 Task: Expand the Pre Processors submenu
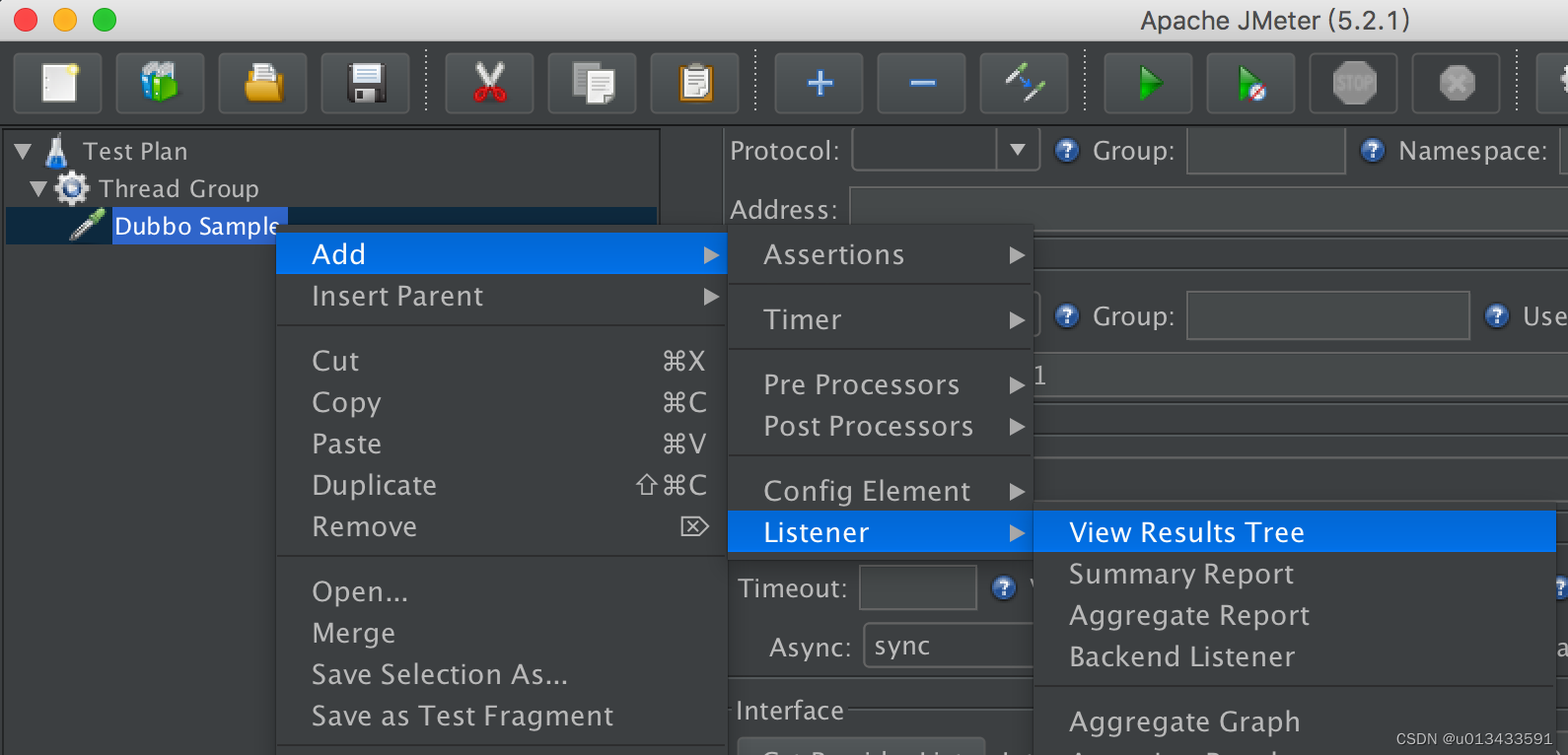(881, 385)
